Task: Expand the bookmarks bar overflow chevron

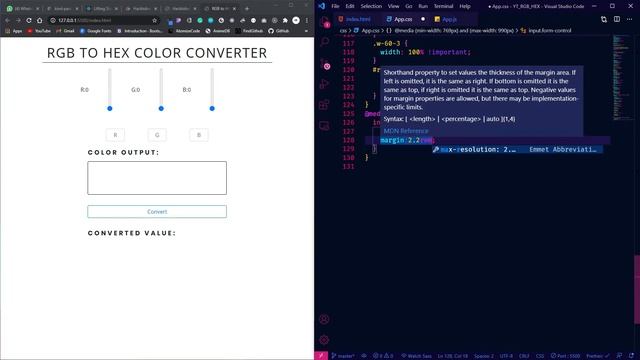Action: pos(306,31)
